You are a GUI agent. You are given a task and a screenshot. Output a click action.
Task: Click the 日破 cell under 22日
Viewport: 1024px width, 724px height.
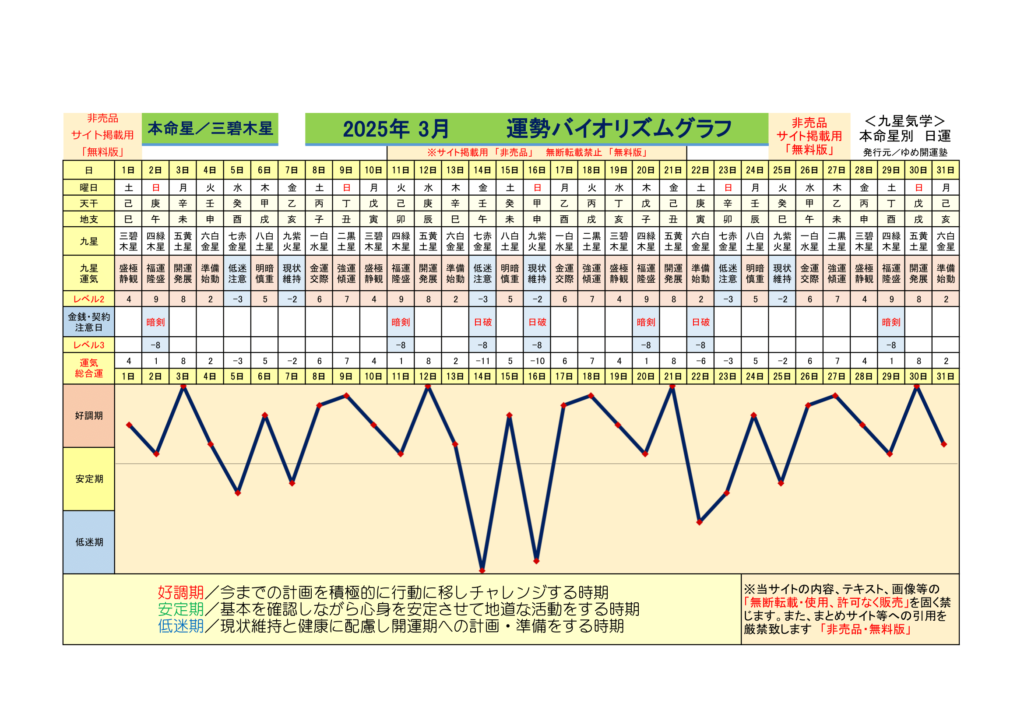(x=700, y=322)
